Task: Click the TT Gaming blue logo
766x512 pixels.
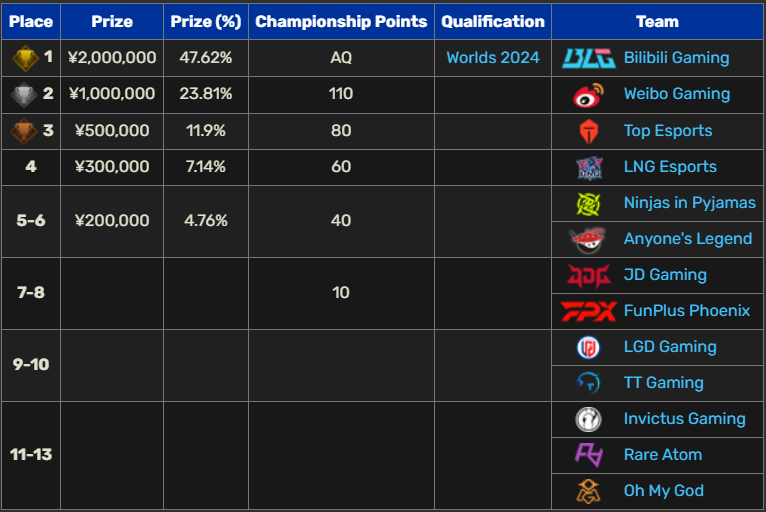Action: 589,383
